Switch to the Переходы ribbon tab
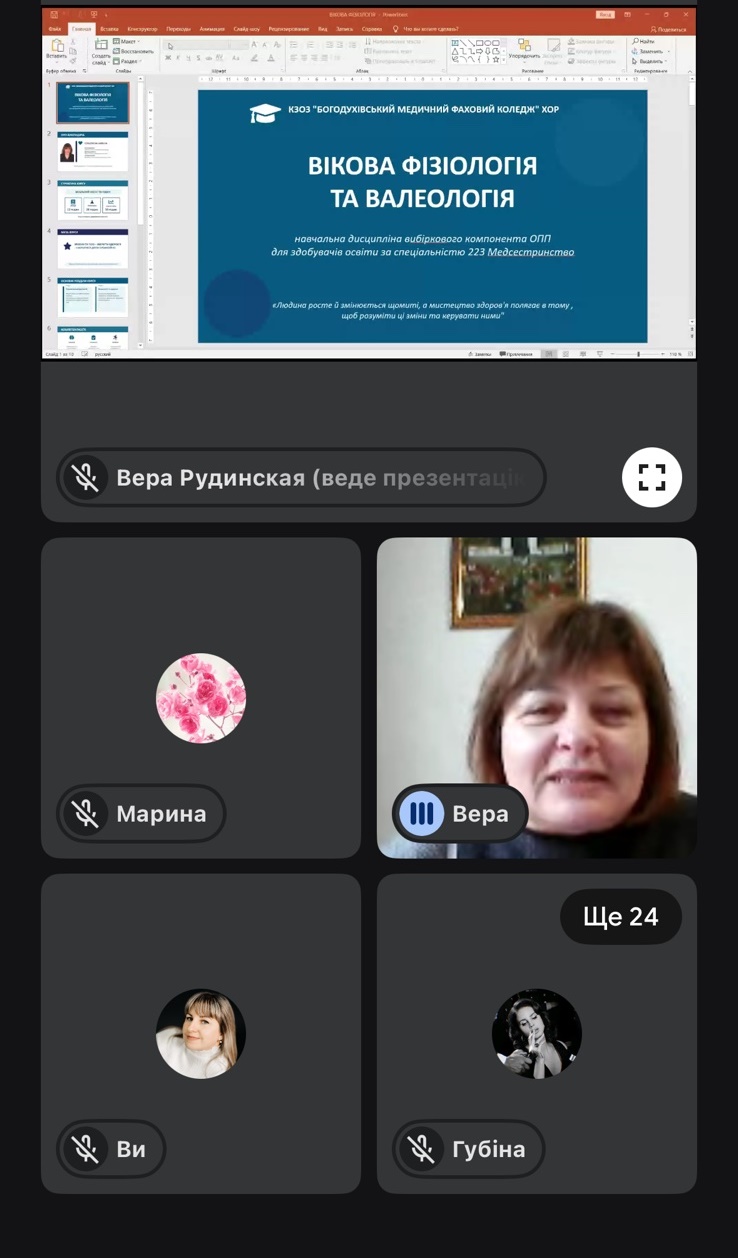The height and width of the screenshot is (1258, 738). click(178, 29)
